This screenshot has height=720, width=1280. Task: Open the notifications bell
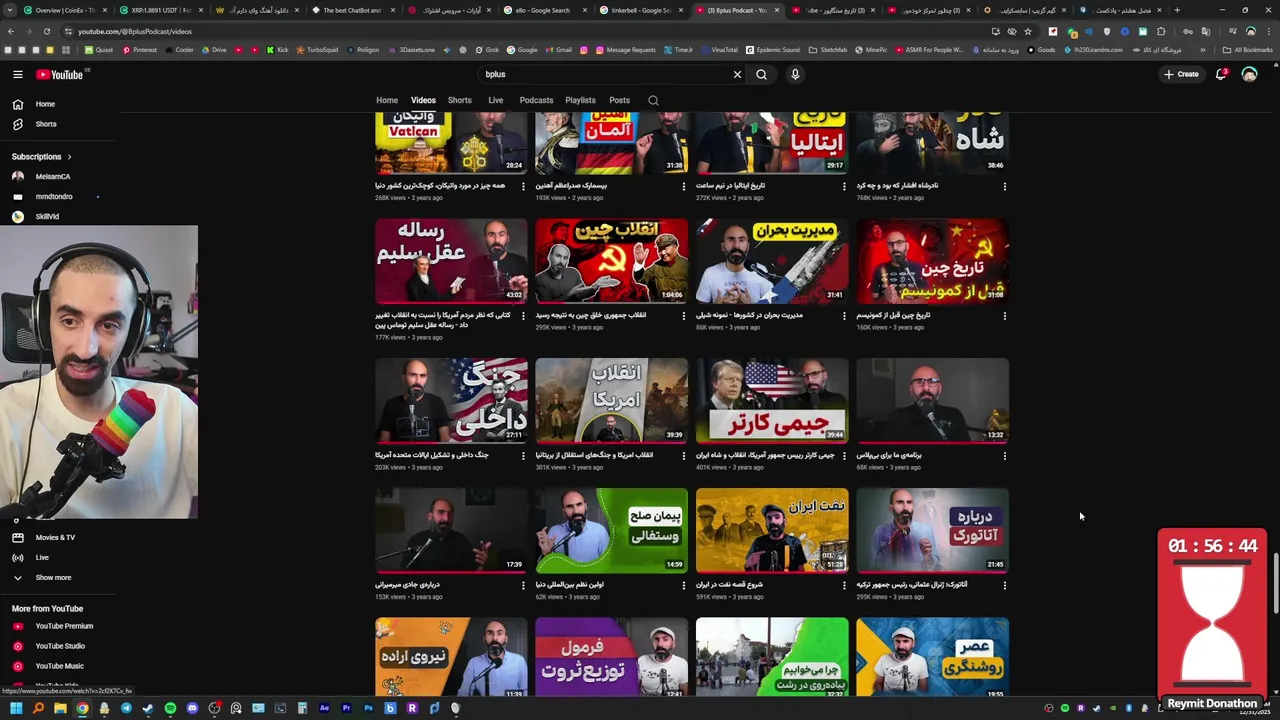click(x=1221, y=74)
